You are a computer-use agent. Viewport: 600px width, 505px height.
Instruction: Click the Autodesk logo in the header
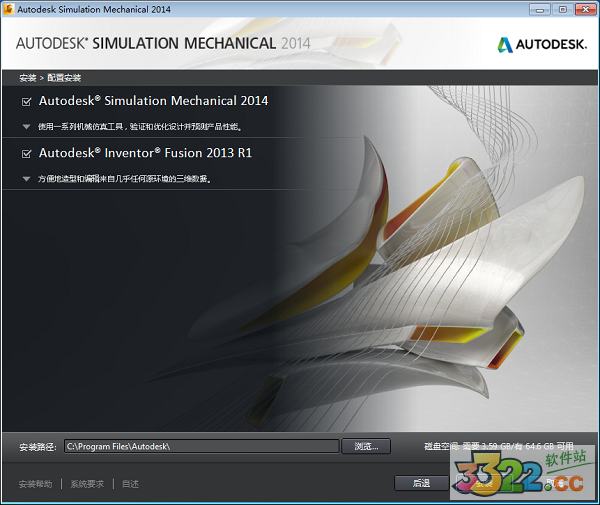click(x=542, y=45)
